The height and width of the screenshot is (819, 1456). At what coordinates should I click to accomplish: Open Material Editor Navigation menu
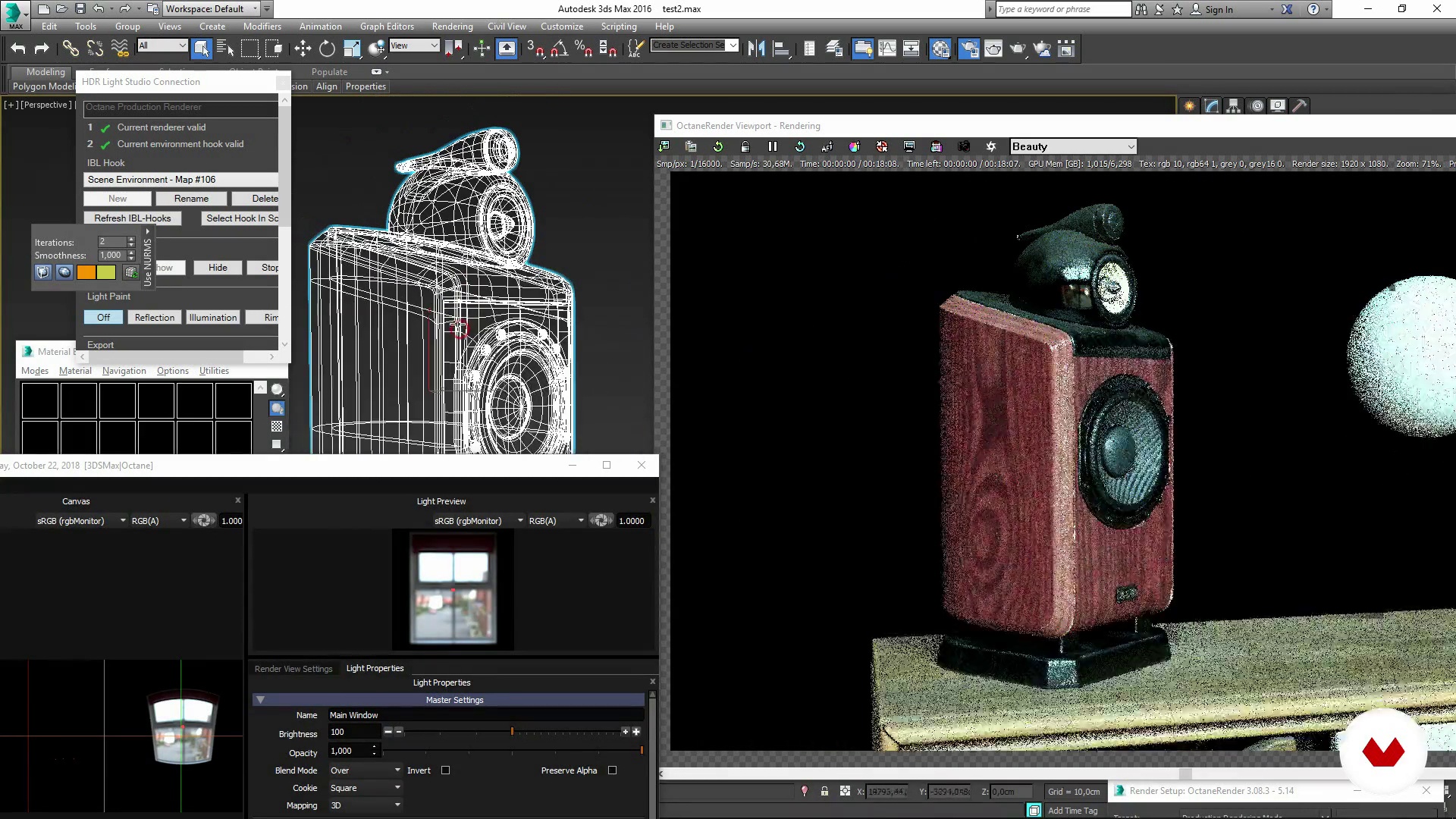124,371
